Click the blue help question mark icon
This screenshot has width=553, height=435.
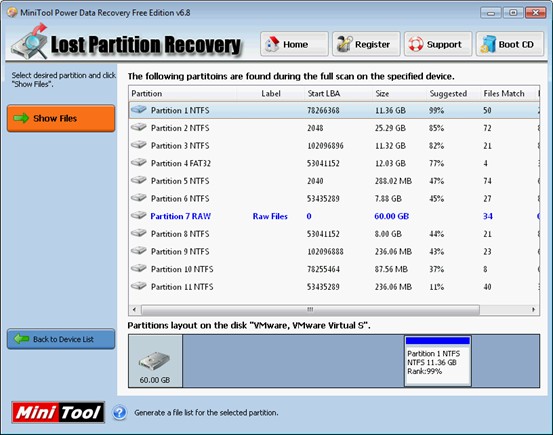[x=120, y=412]
